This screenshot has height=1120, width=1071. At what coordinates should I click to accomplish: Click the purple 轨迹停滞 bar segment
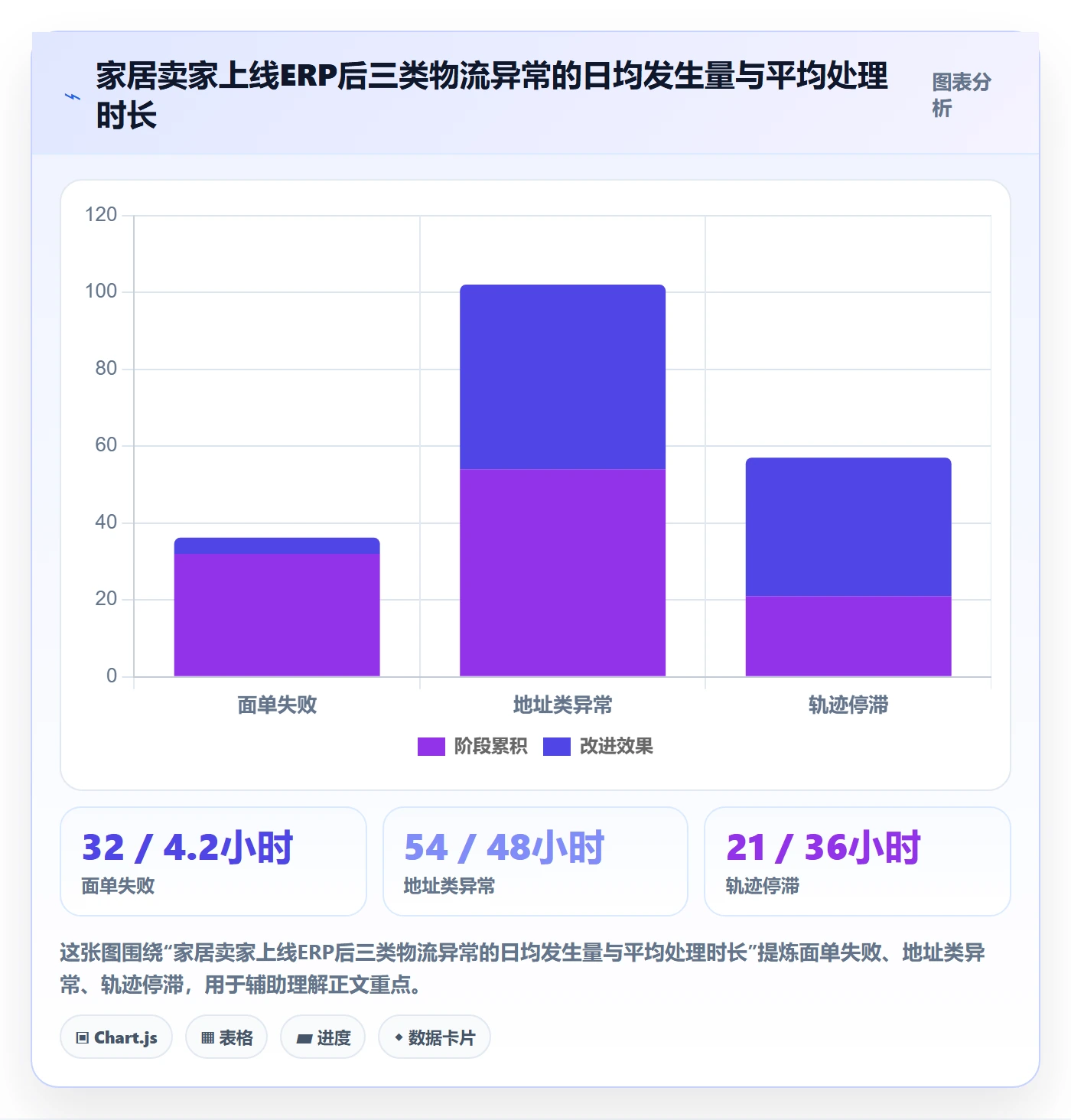848,637
